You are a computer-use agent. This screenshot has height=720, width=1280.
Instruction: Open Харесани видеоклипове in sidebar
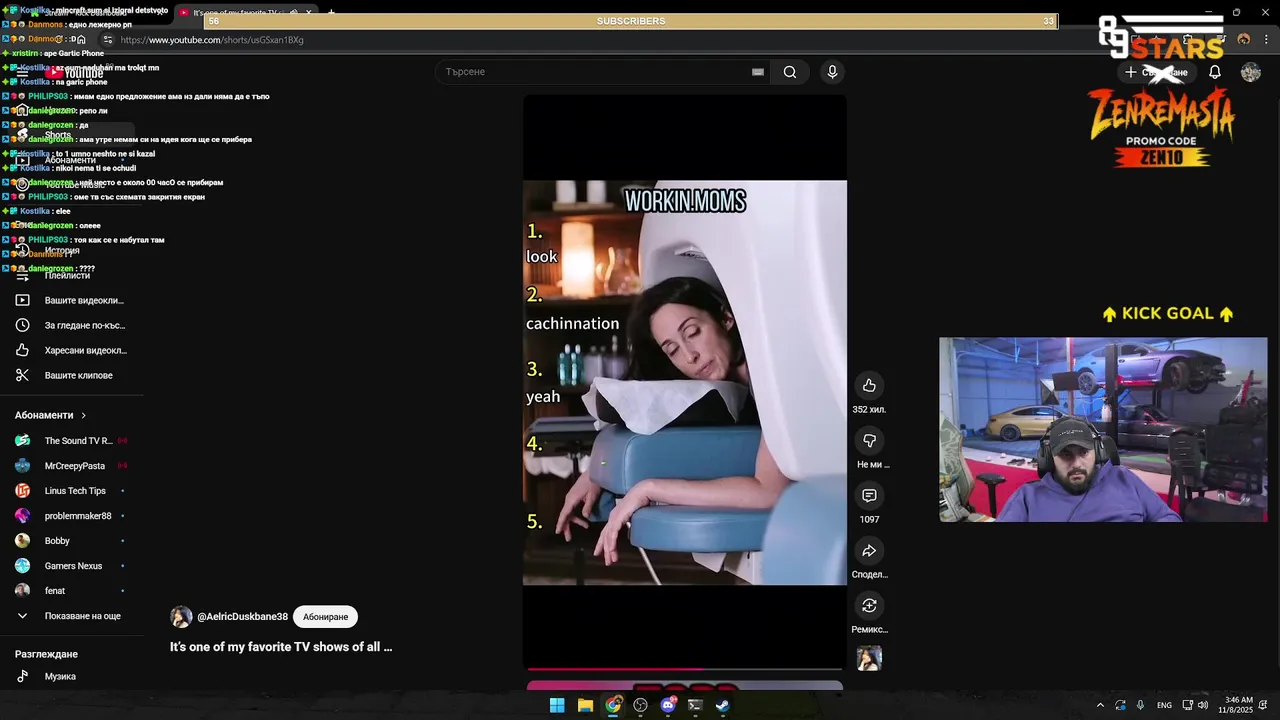72,350
